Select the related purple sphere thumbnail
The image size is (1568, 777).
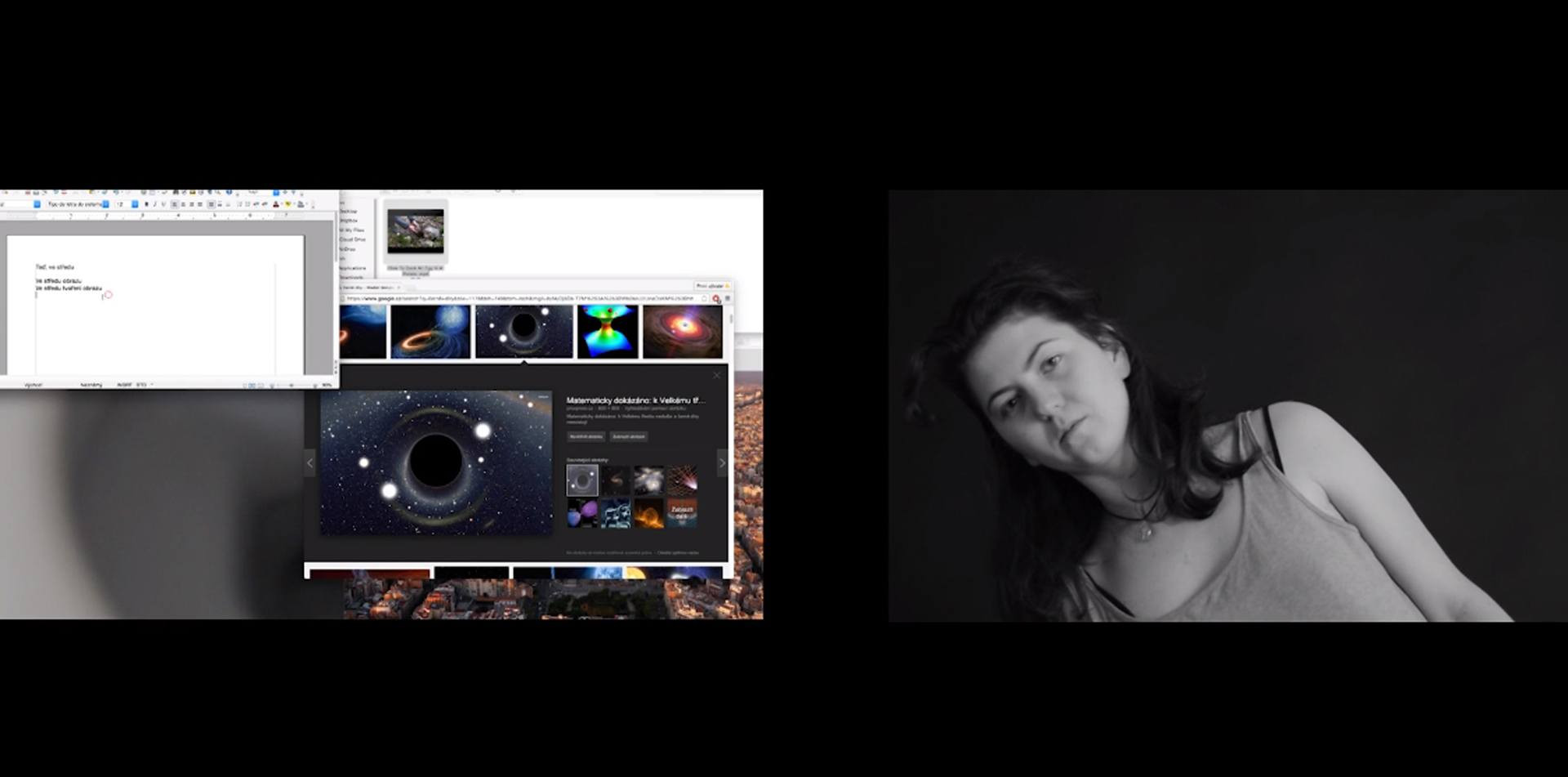[582, 513]
